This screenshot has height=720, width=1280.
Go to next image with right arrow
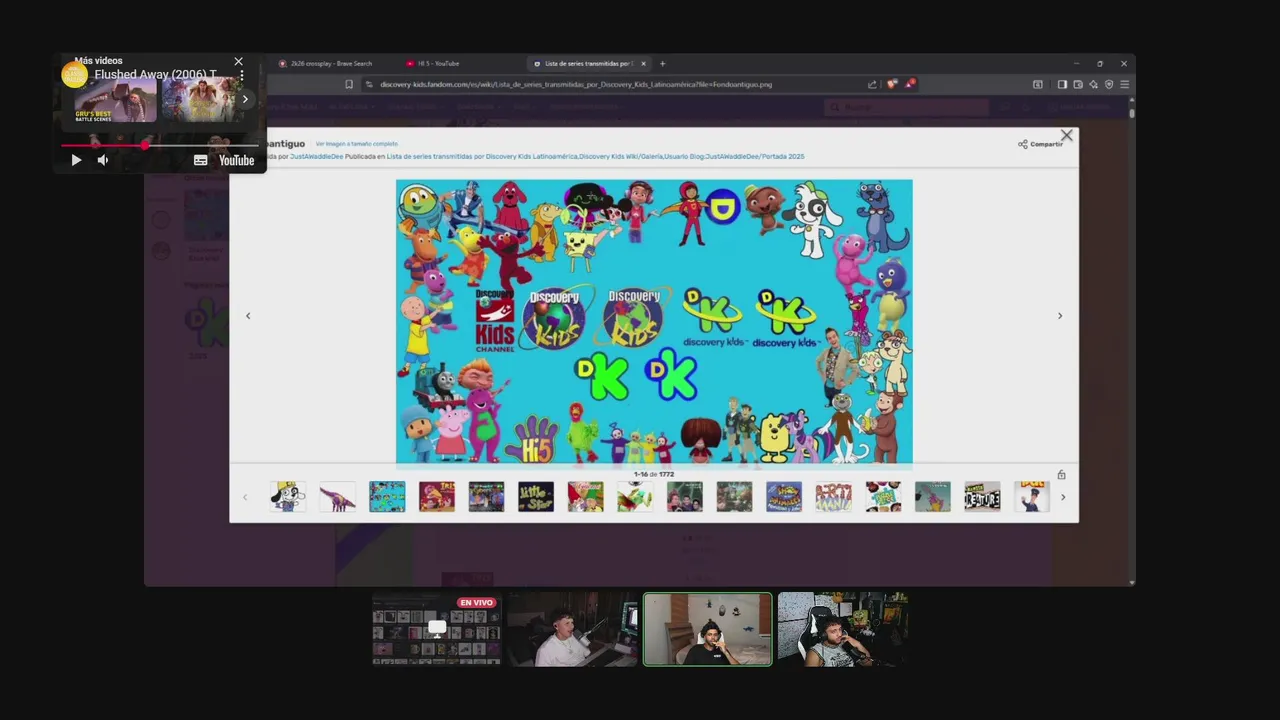pos(1060,316)
